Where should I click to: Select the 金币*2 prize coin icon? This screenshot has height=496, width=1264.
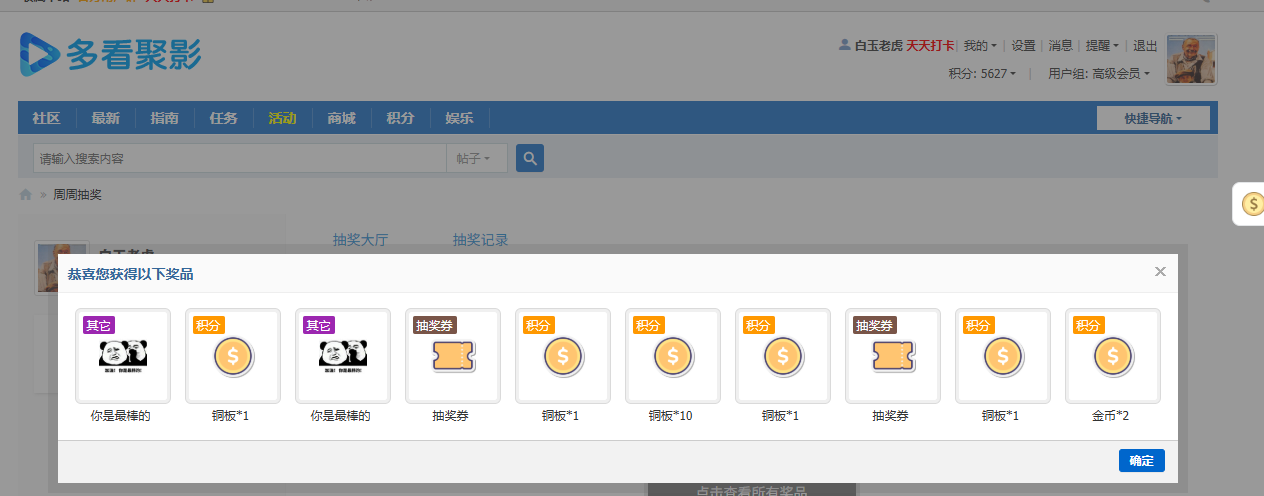(x=1112, y=356)
